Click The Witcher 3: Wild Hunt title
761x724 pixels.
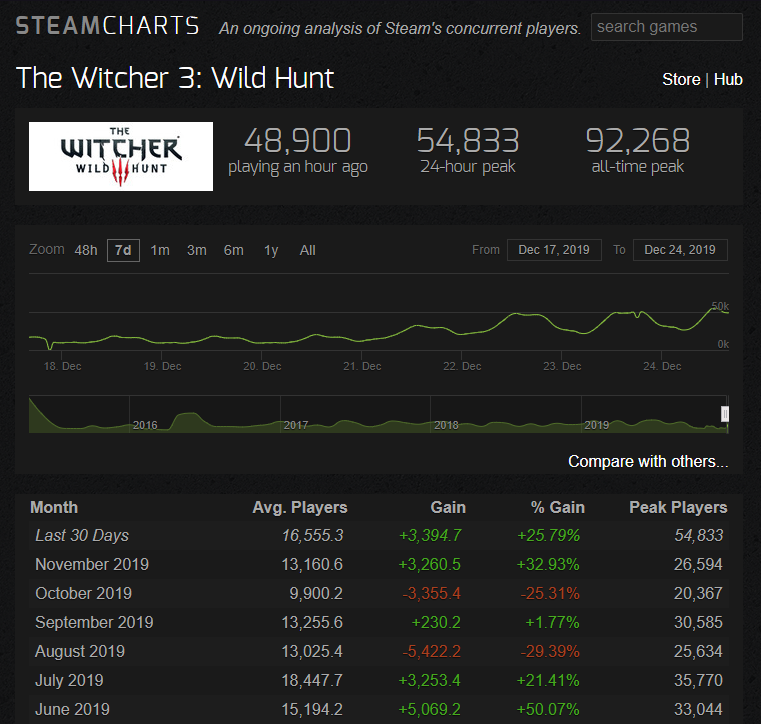tap(175, 78)
